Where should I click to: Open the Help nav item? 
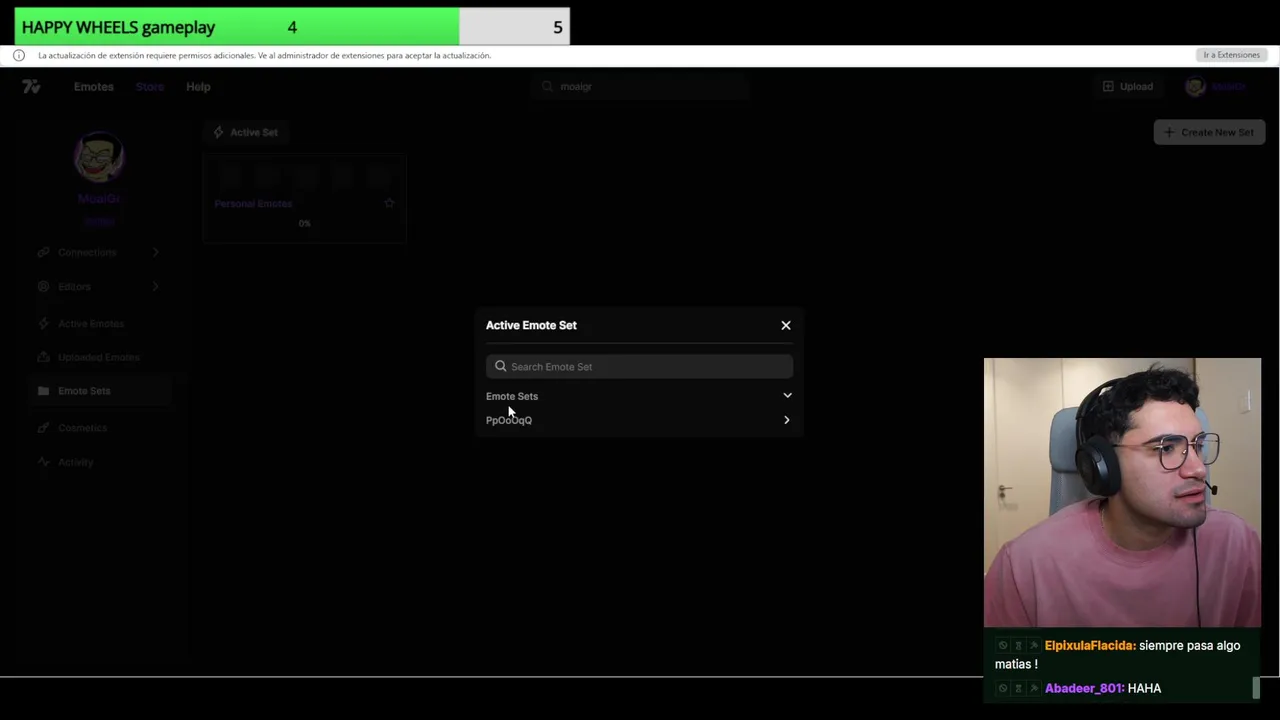(198, 87)
